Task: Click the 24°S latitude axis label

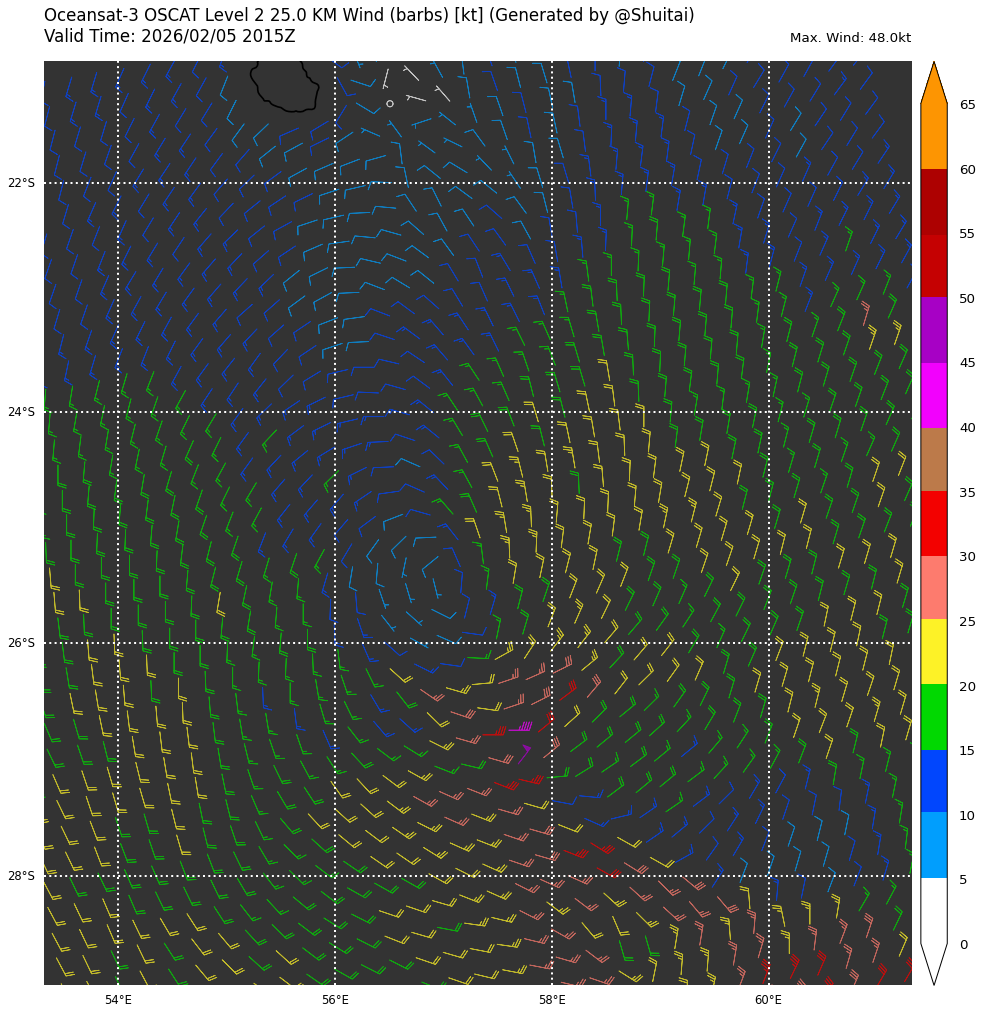Action: (21, 412)
